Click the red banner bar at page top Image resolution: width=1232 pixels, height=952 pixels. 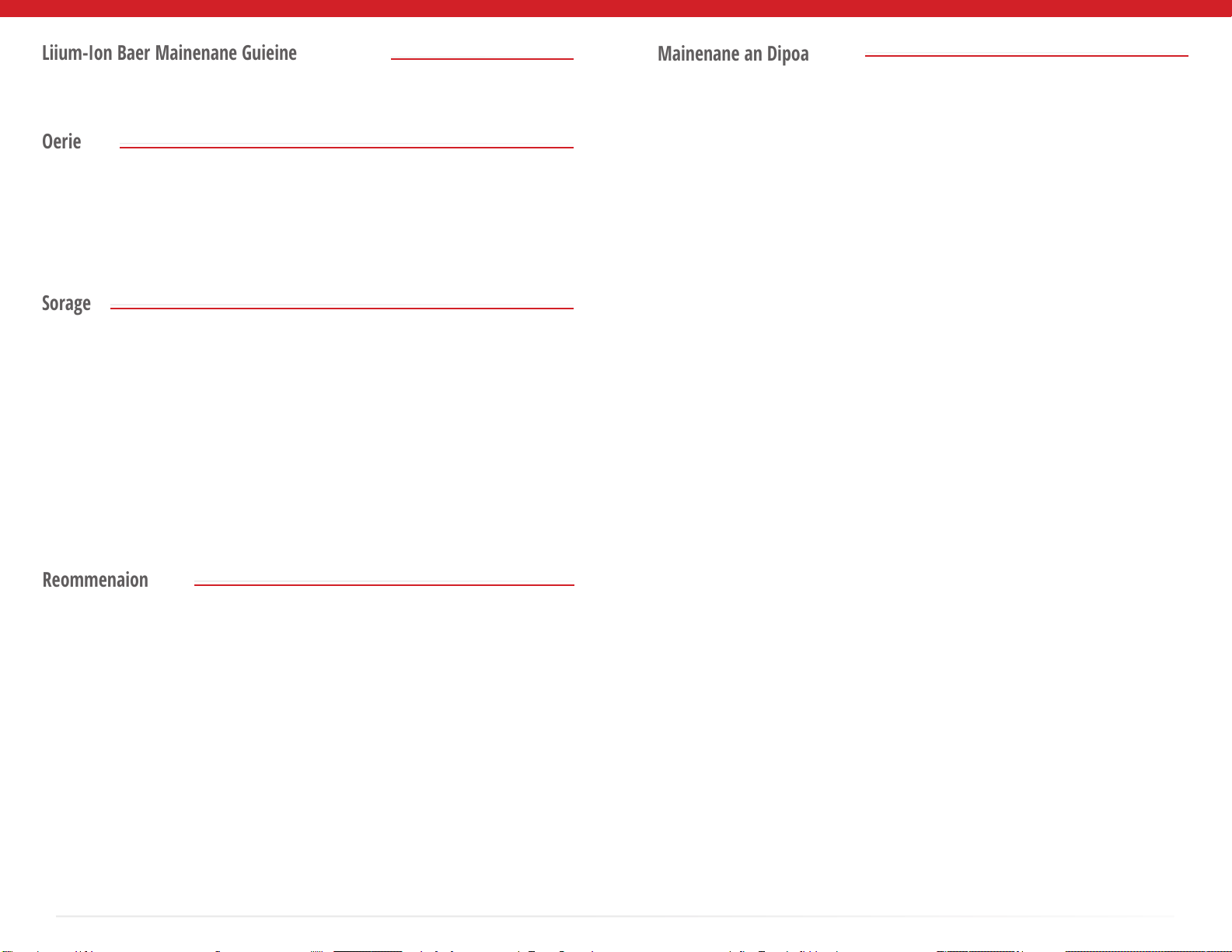tap(616, 8)
